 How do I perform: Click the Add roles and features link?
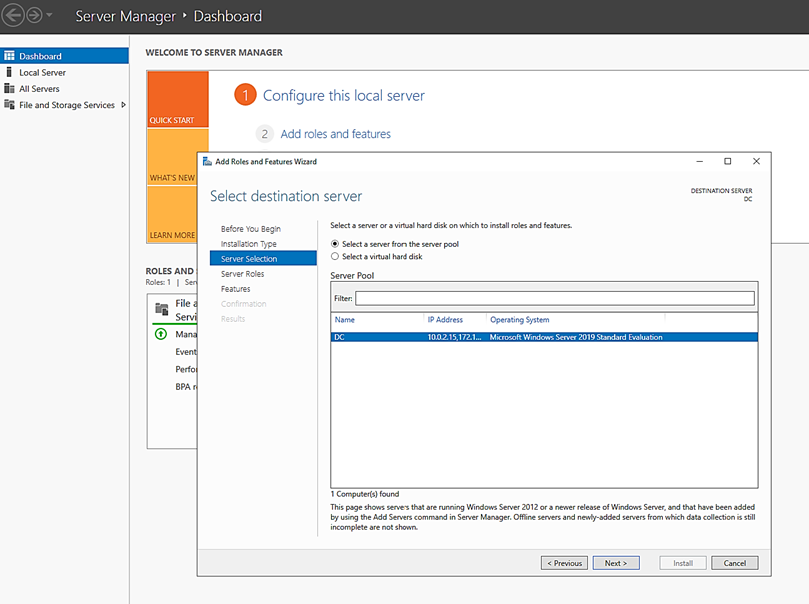335,134
